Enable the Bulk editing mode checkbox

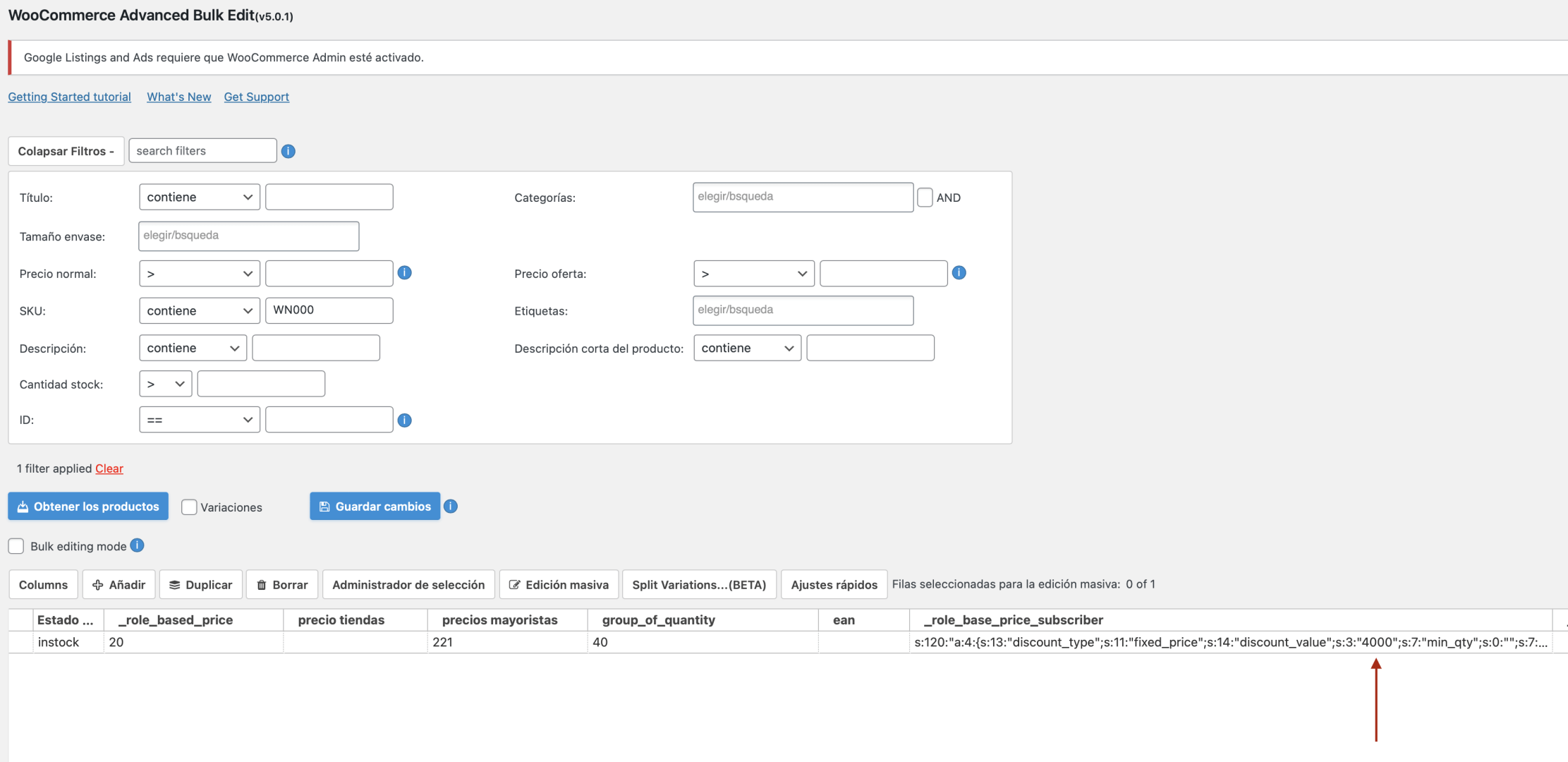pos(16,546)
